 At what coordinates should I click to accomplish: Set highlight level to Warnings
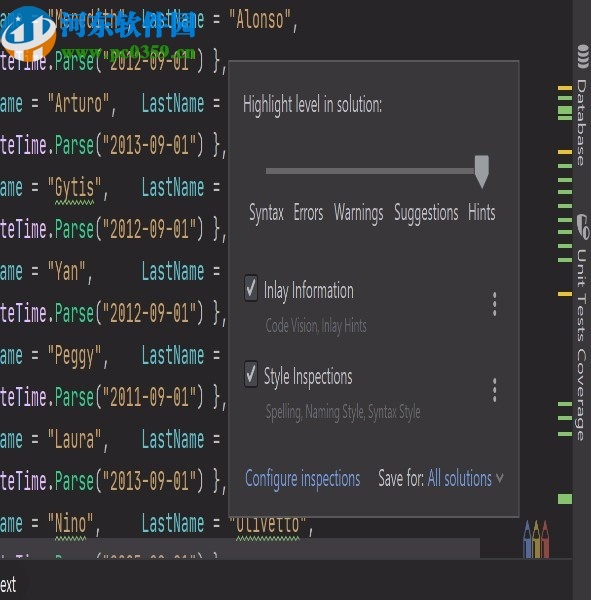click(x=358, y=213)
